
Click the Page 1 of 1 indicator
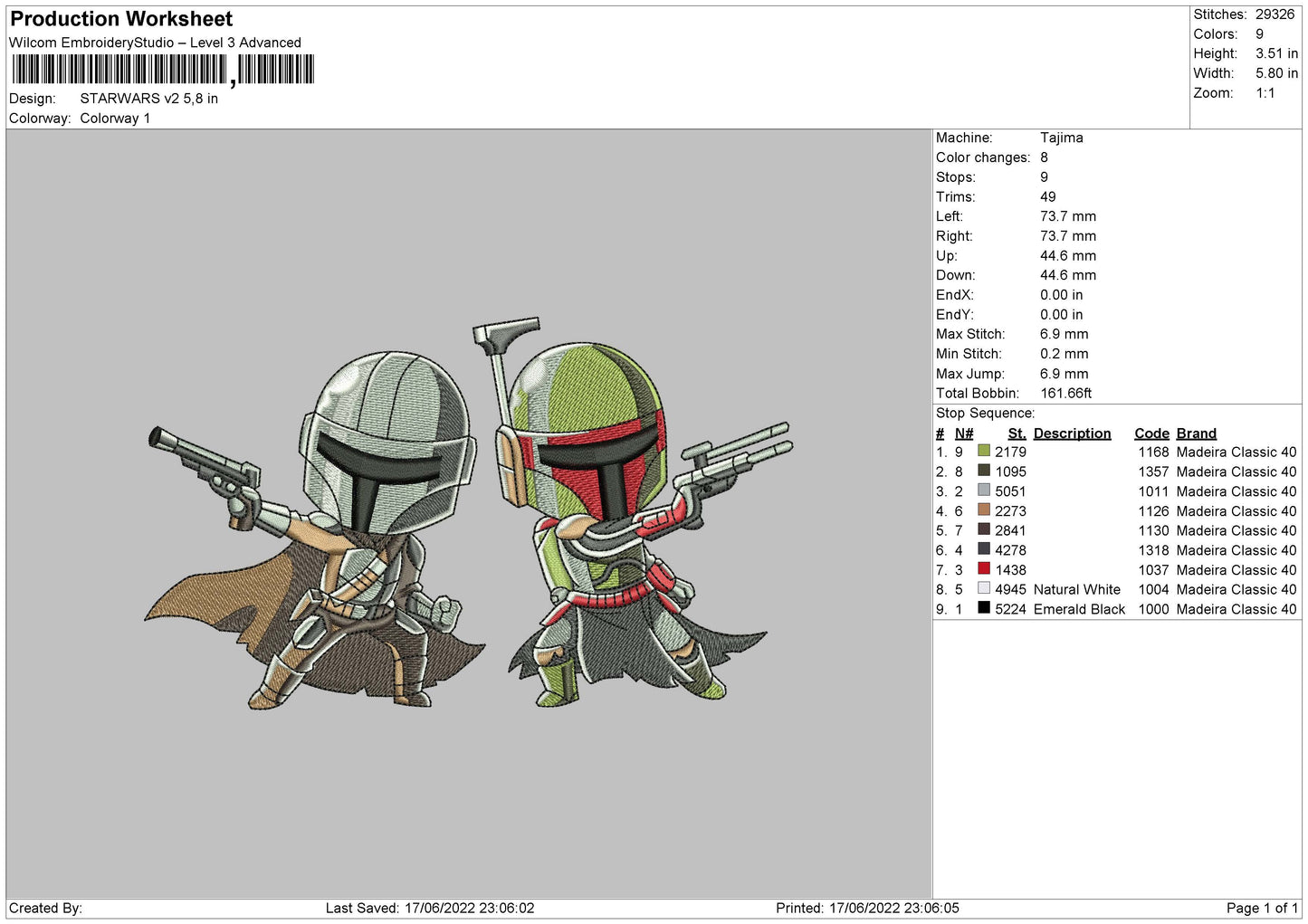[x=1262, y=908]
